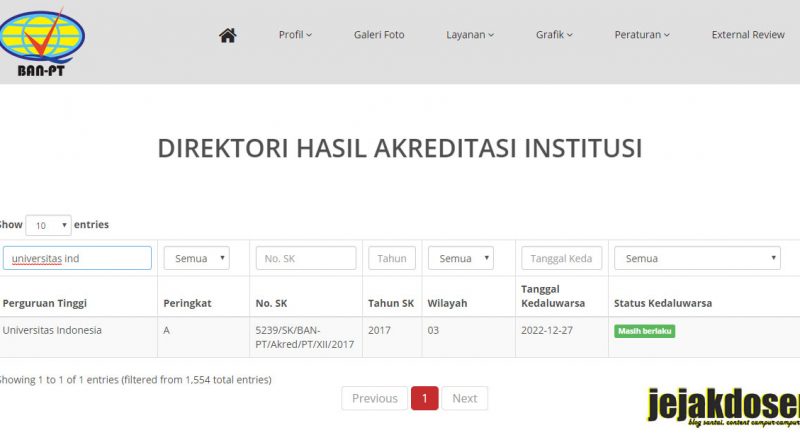Sort by No. SK column header
Image resolution: width=800 pixels, height=445 pixels.
(x=271, y=303)
